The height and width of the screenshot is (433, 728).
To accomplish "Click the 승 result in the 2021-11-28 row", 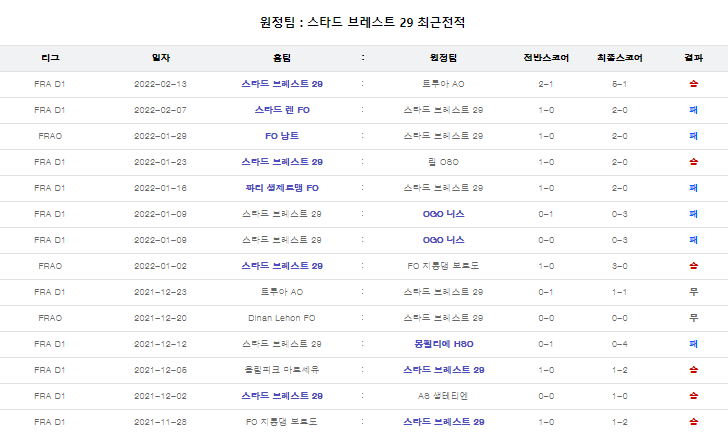I will [x=694, y=422].
